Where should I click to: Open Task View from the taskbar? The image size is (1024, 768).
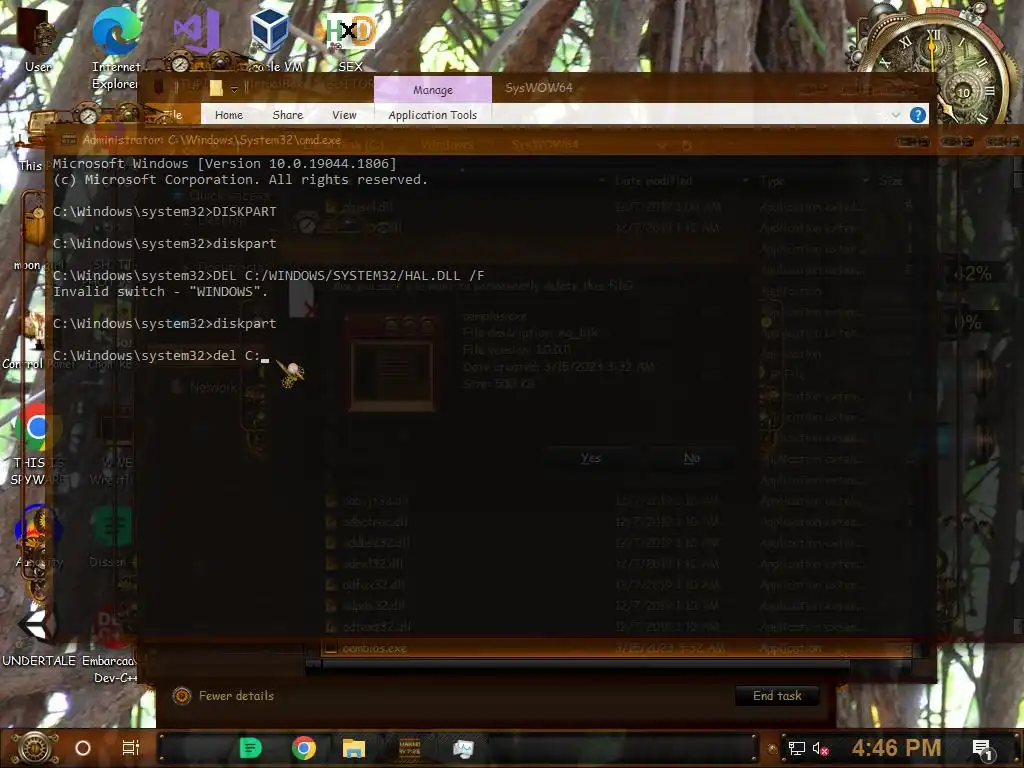(x=131, y=748)
